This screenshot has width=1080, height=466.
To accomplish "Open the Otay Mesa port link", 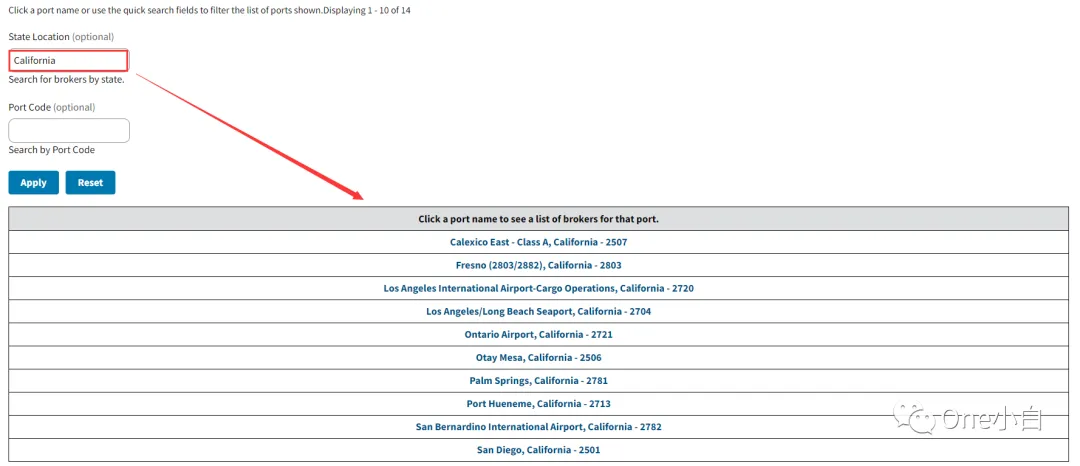I will coord(539,358).
